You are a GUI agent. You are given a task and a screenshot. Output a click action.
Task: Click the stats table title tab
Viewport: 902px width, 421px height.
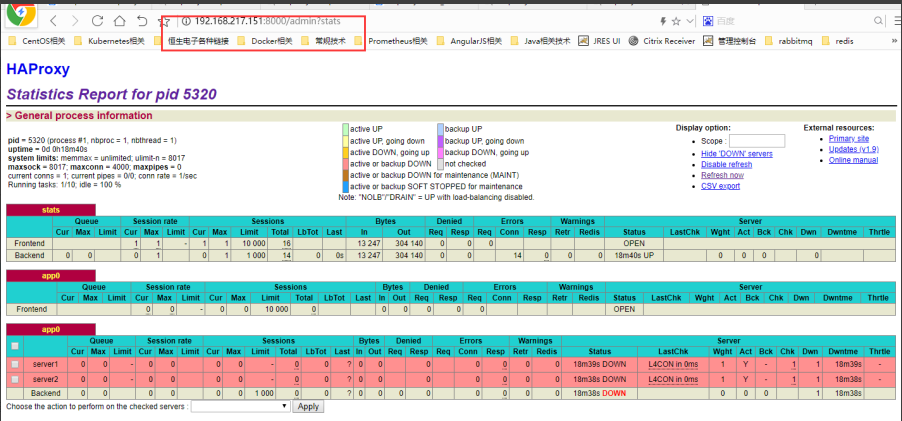pyautogui.click(x=51, y=210)
